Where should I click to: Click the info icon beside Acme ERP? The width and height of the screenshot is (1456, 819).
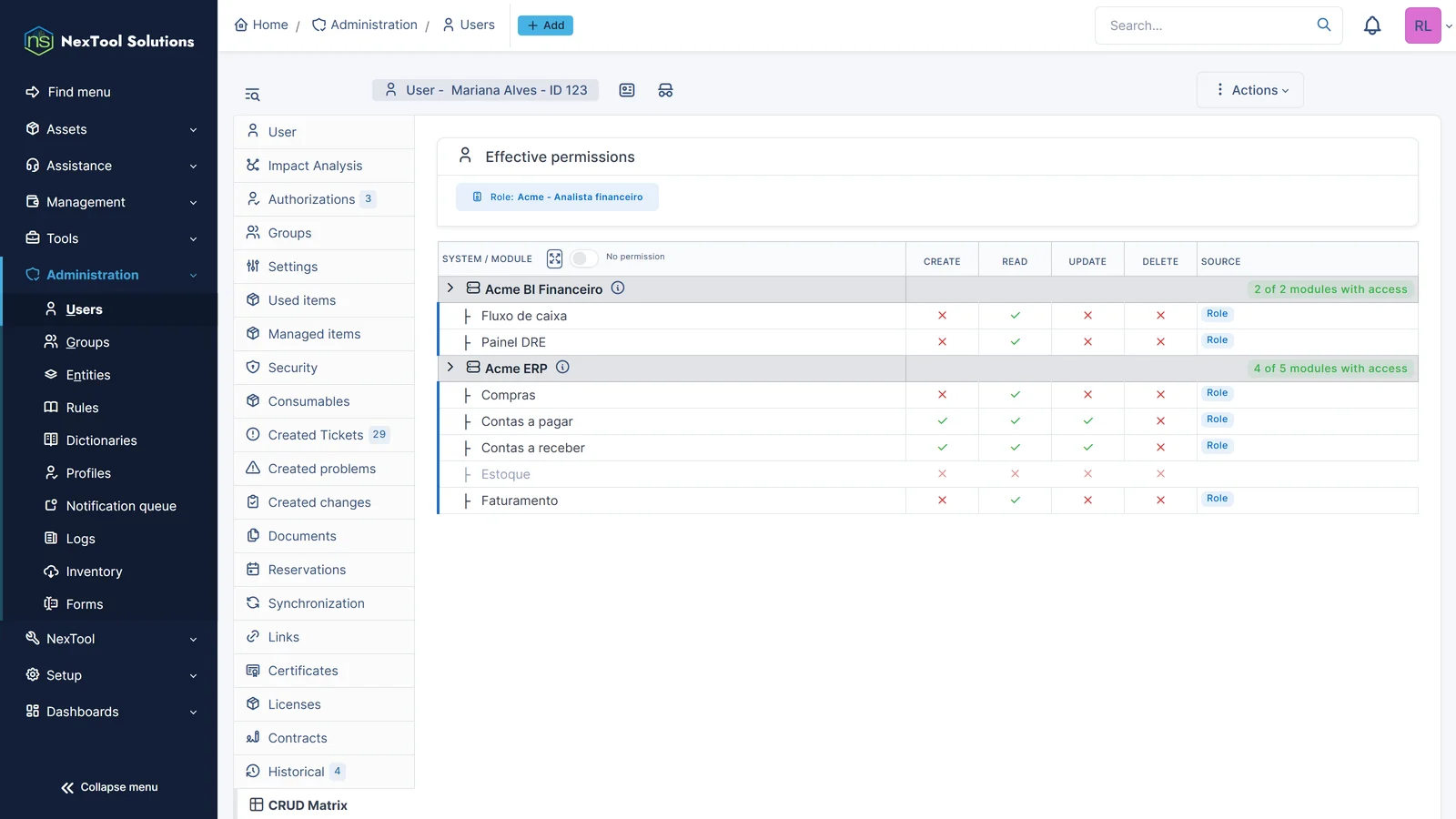coord(562,368)
